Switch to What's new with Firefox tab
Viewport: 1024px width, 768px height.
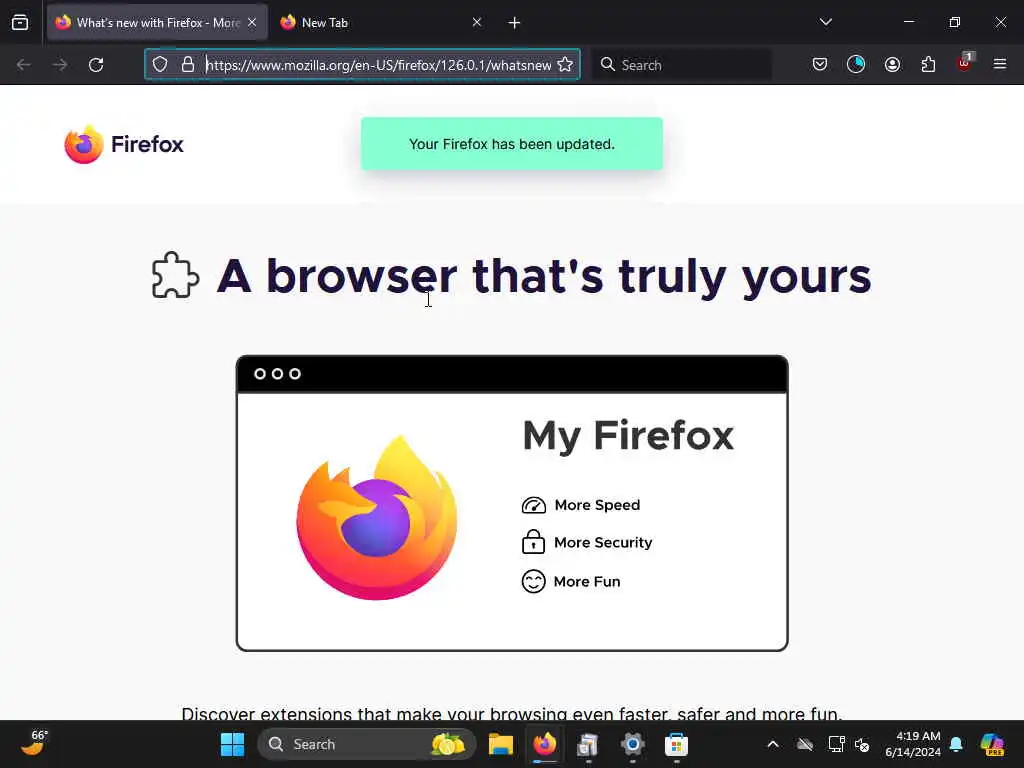[x=157, y=22]
